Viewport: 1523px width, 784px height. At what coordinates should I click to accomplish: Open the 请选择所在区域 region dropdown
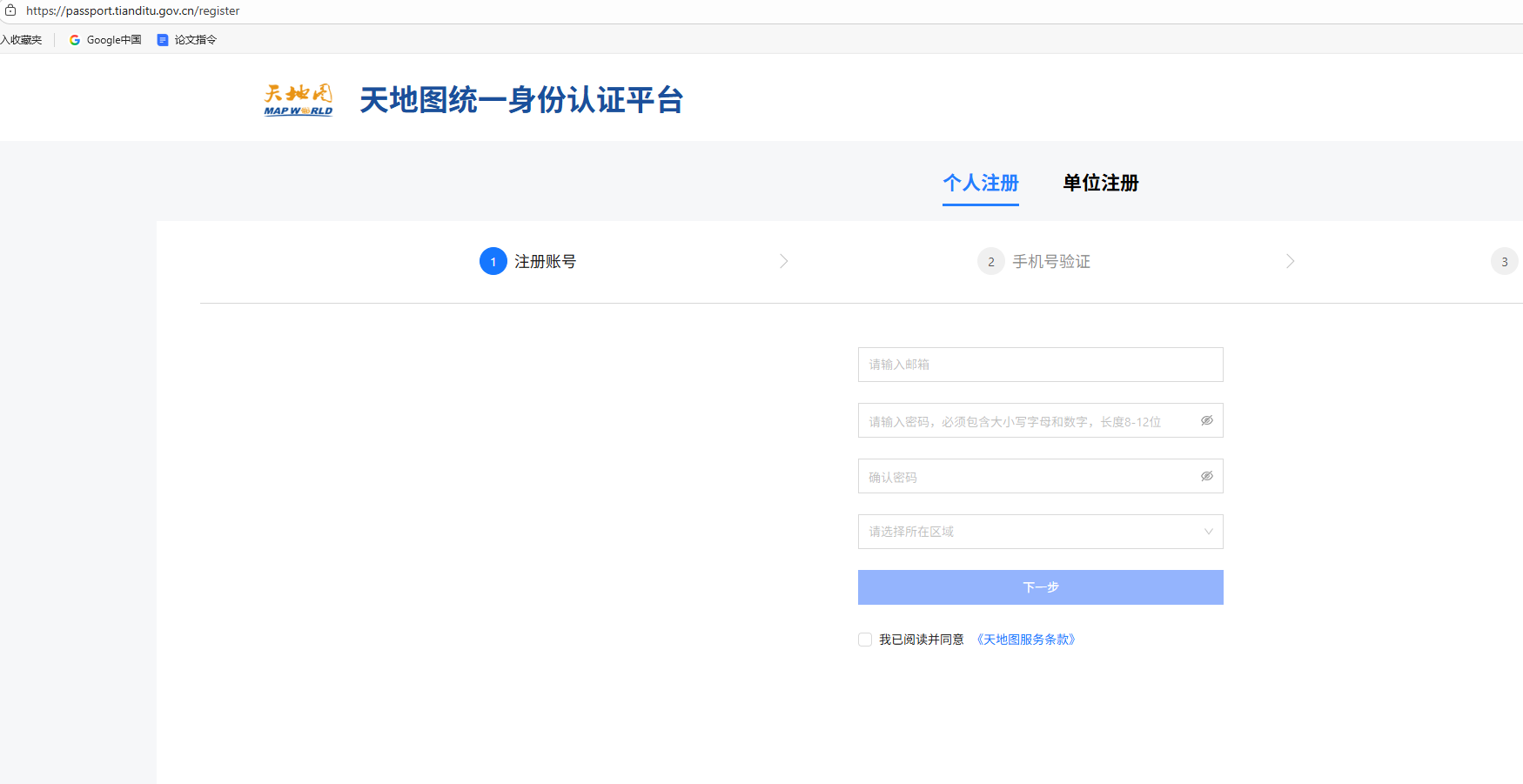[x=1041, y=532]
